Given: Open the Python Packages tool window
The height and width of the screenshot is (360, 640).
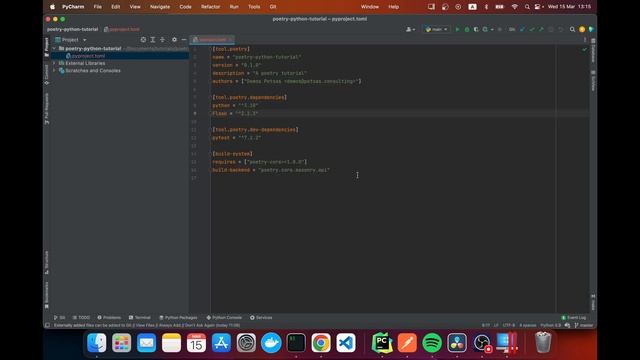Looking at the screenshot, I should (178, 318).
